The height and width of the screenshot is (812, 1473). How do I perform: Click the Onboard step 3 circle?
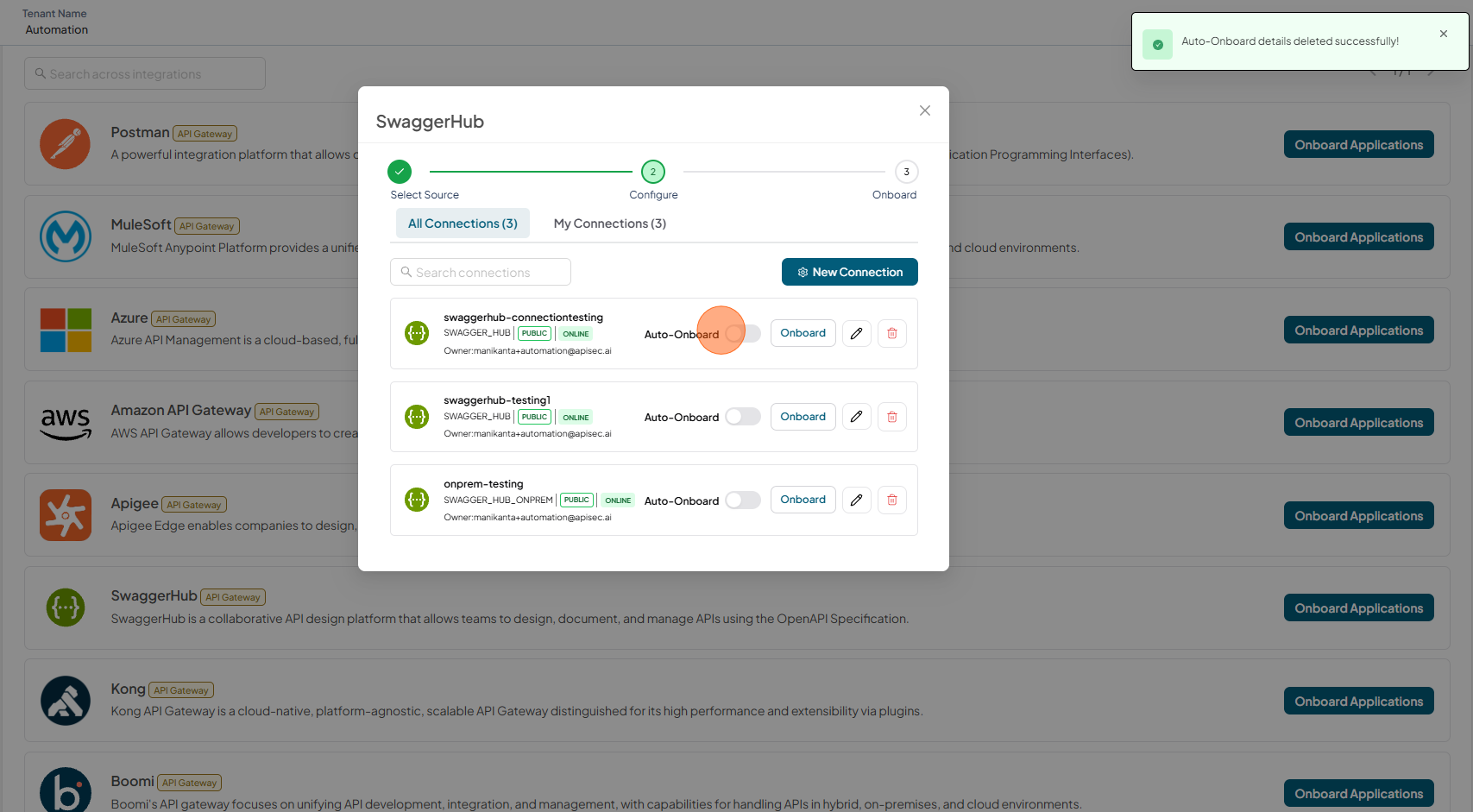tap(906, 172)
